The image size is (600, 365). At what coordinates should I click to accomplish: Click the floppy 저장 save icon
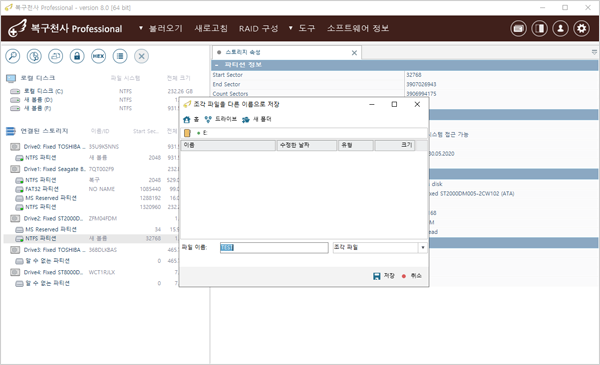pyautogui.click(x=377, y=276)
